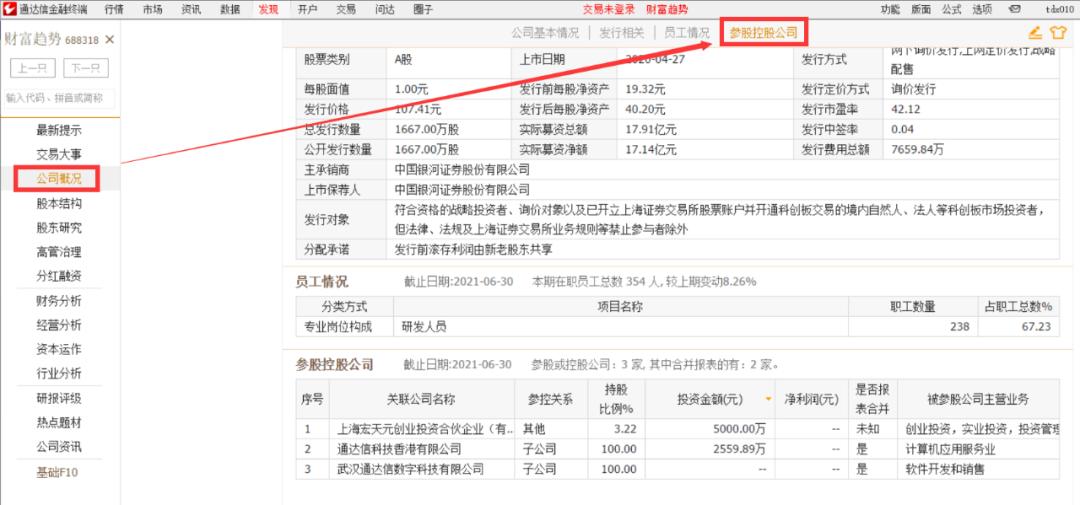Open 财务分析 in the sidebar
The height and width of the screenshot is (505, 1080).
pyautogui.click(x=59, y=300)
